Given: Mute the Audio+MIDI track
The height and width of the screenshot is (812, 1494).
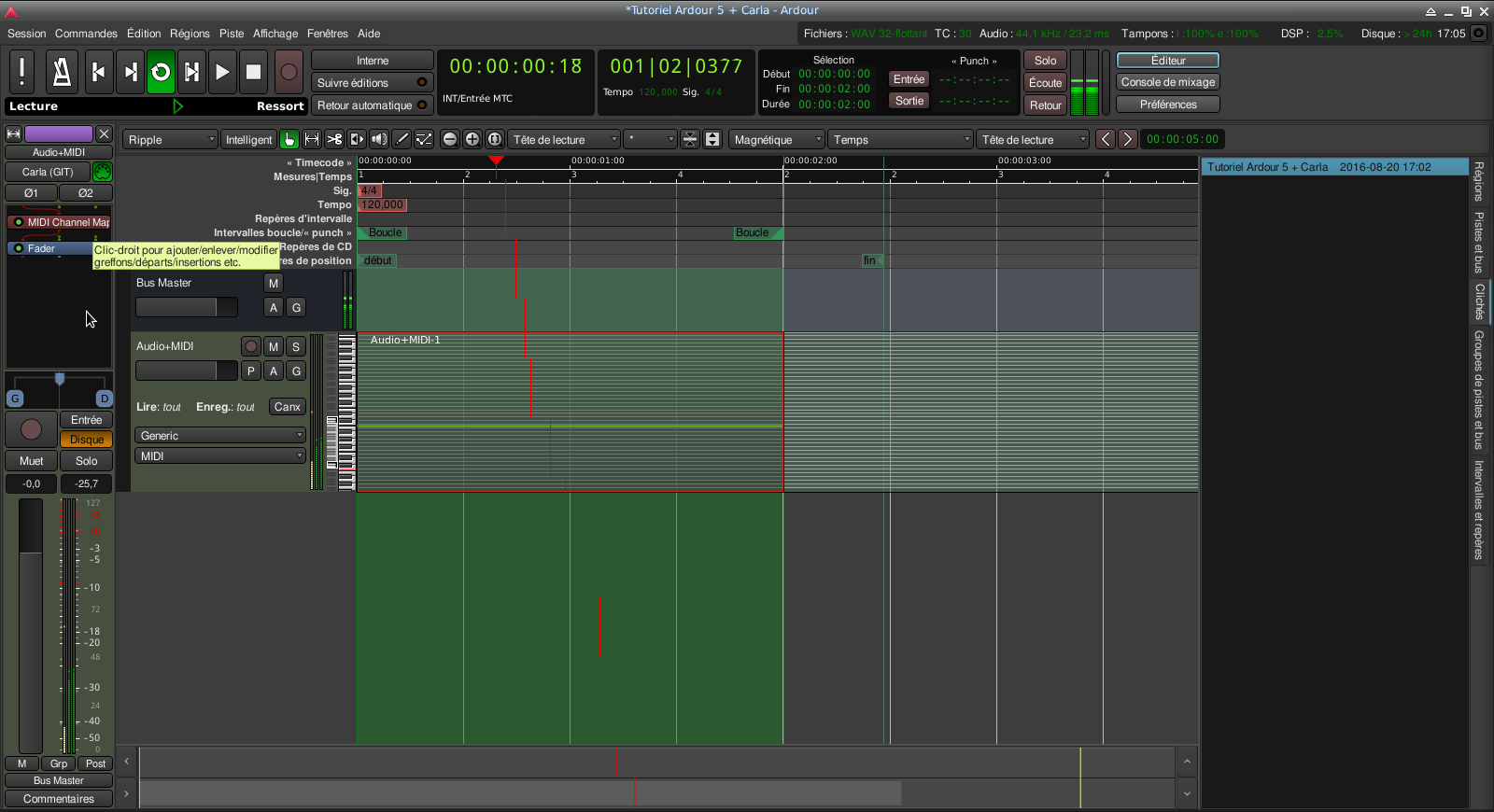Looking at the screenshot, I should pyautogui.click(x=274, y=346).
